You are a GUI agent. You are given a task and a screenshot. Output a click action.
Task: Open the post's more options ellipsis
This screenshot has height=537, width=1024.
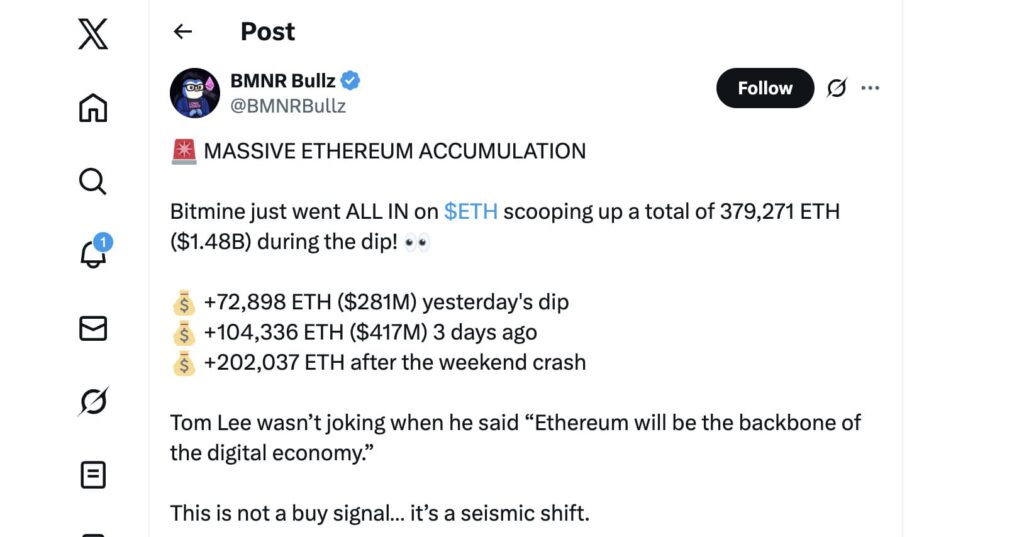click(x=870, y=88)
